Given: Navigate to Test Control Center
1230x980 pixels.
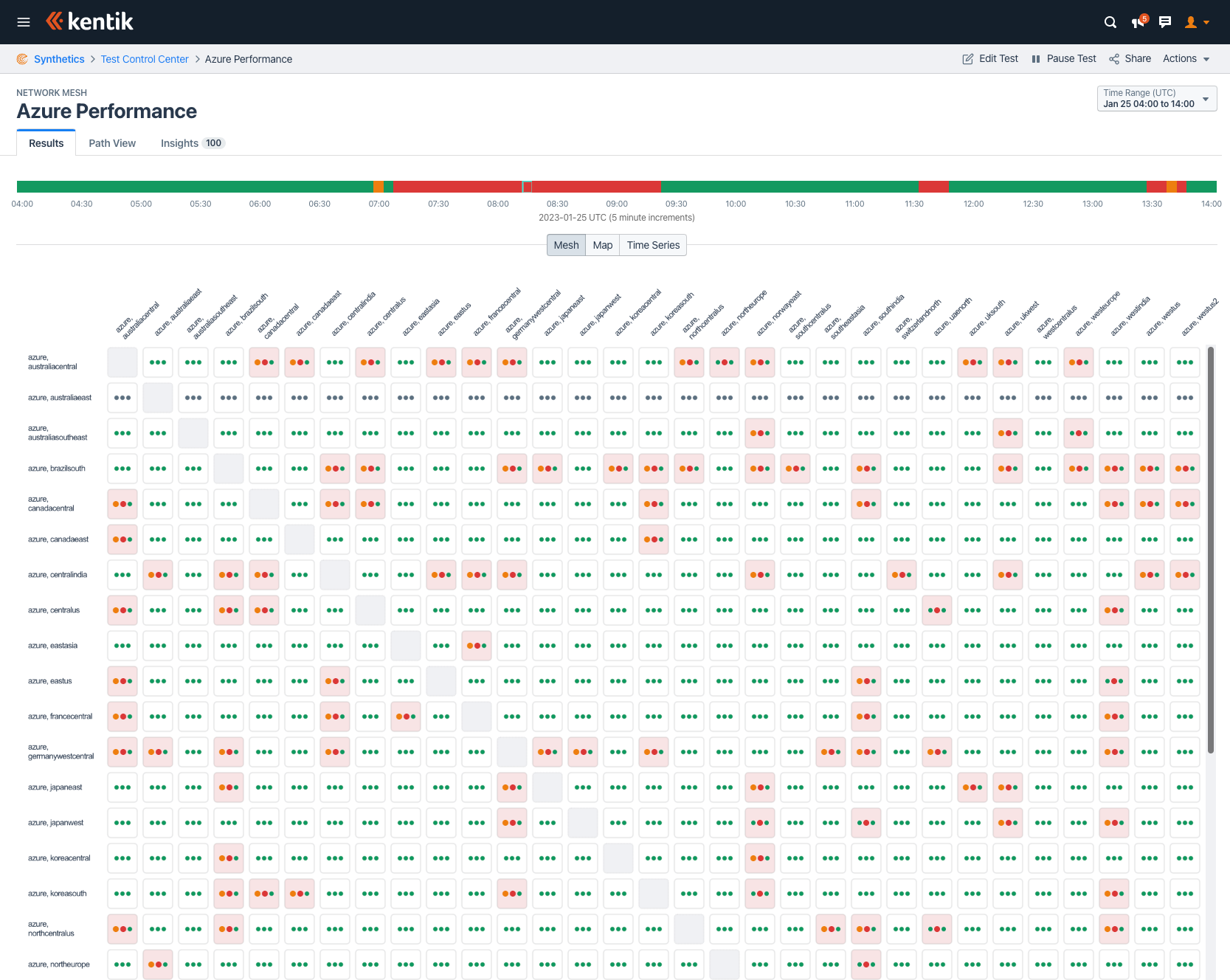Looking at the screenshot, I should [x=145, y=59].
